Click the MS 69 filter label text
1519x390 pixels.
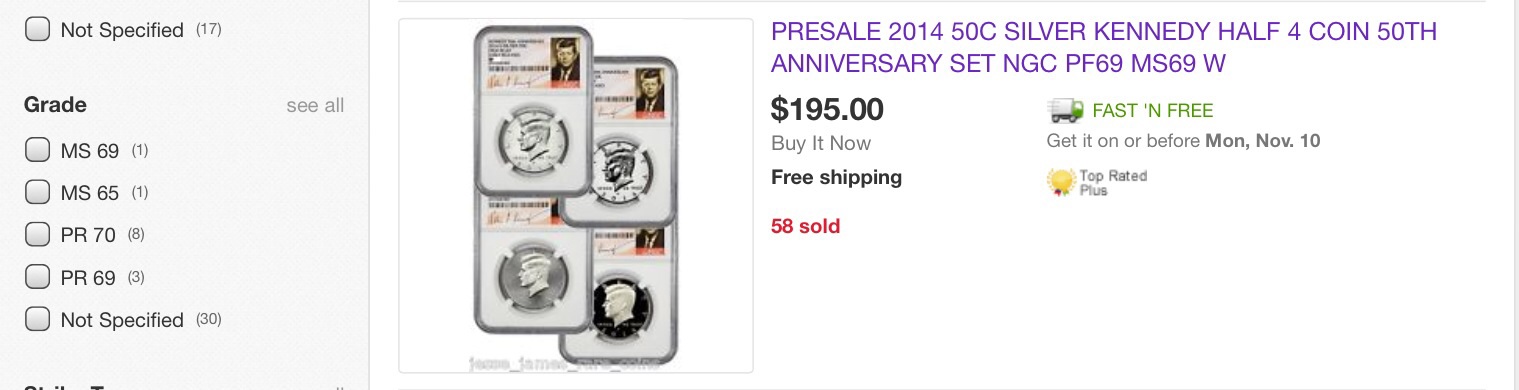pos(90,151)
